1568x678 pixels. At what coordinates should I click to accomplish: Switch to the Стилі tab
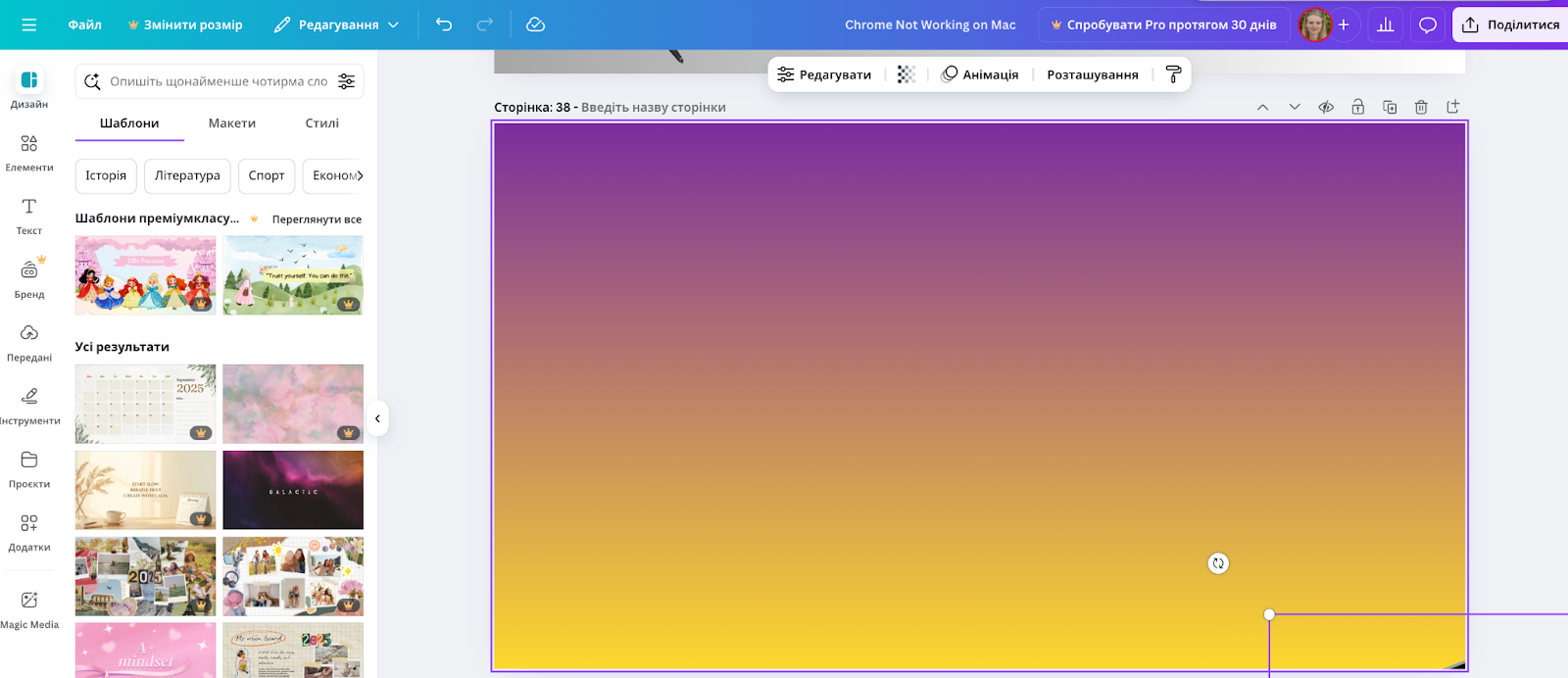pyautogui.click(x=322, y=123)
